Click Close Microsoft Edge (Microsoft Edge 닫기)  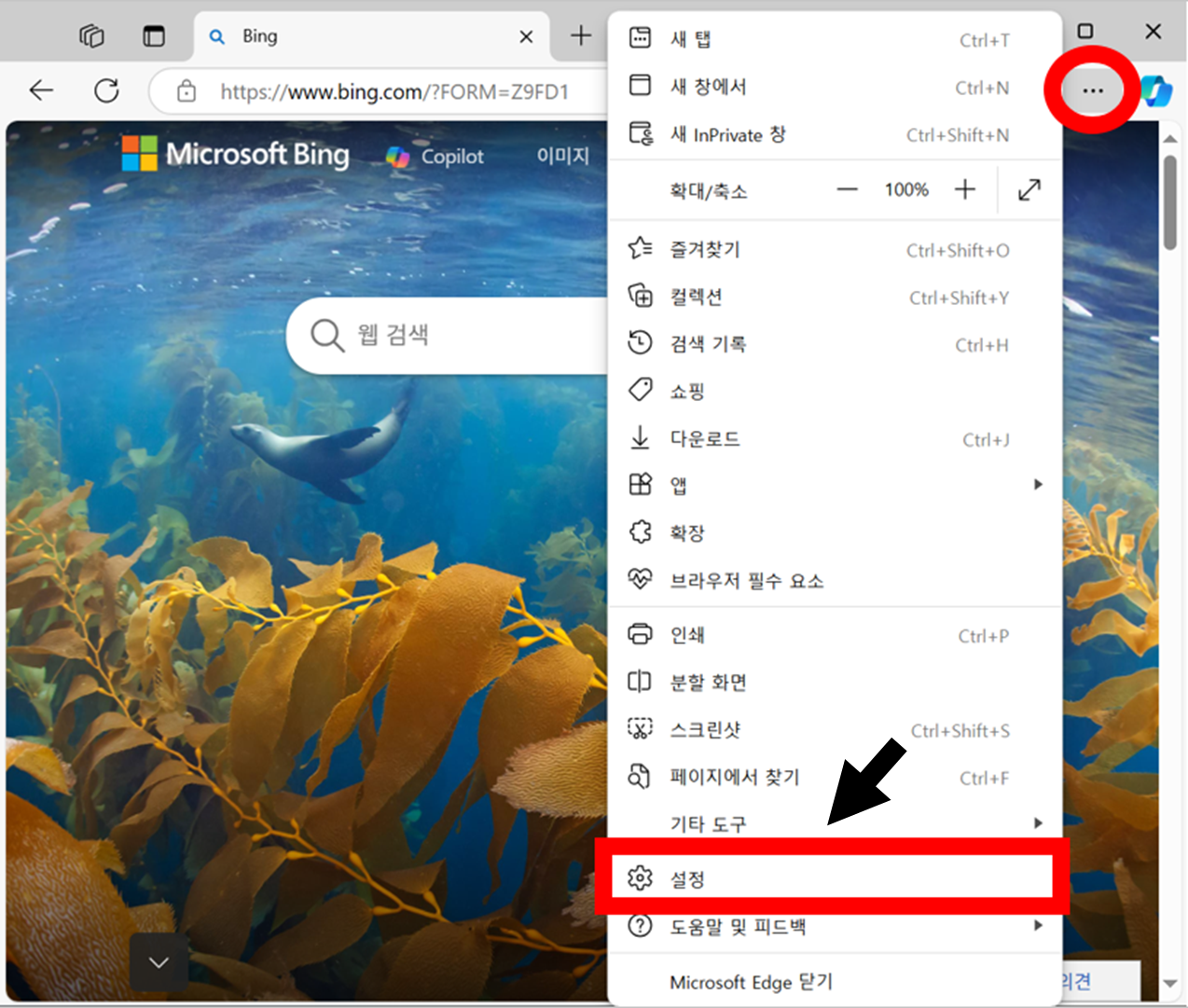click(750, 982)
